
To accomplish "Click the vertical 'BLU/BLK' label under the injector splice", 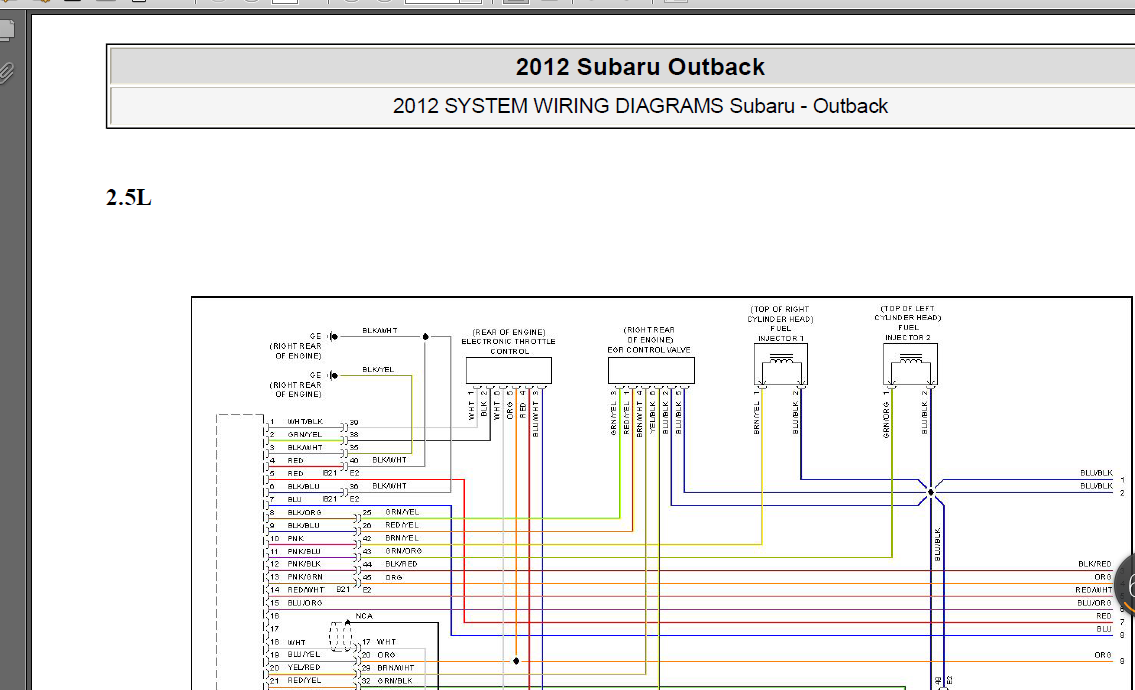I will click(x=937, y=544).
